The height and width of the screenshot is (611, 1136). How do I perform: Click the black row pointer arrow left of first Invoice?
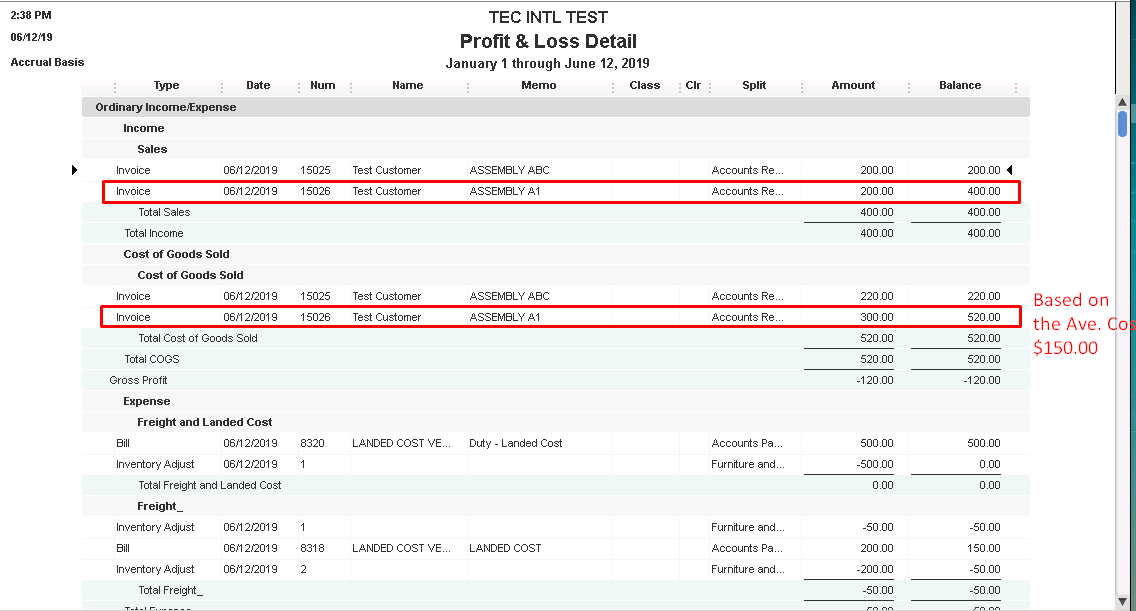(74, 170)
